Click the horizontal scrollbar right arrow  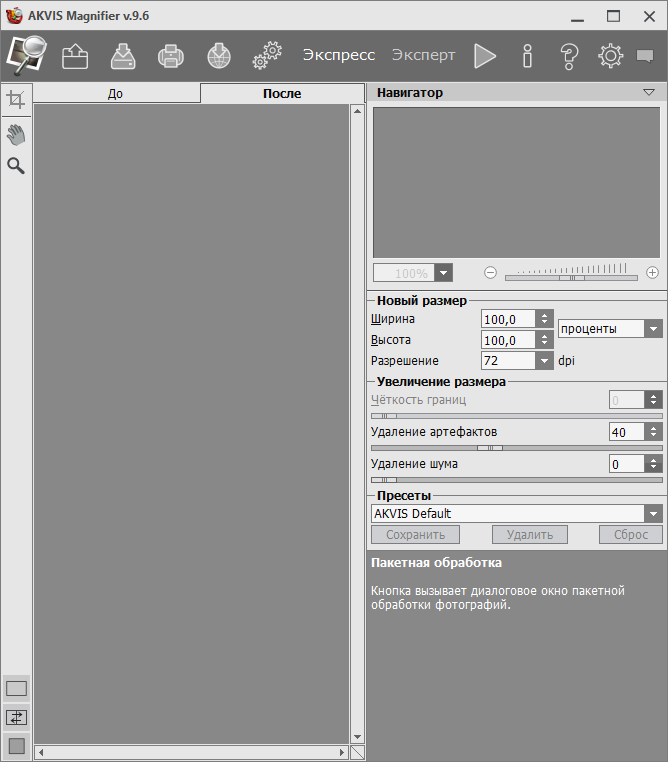tap(342, 752)
